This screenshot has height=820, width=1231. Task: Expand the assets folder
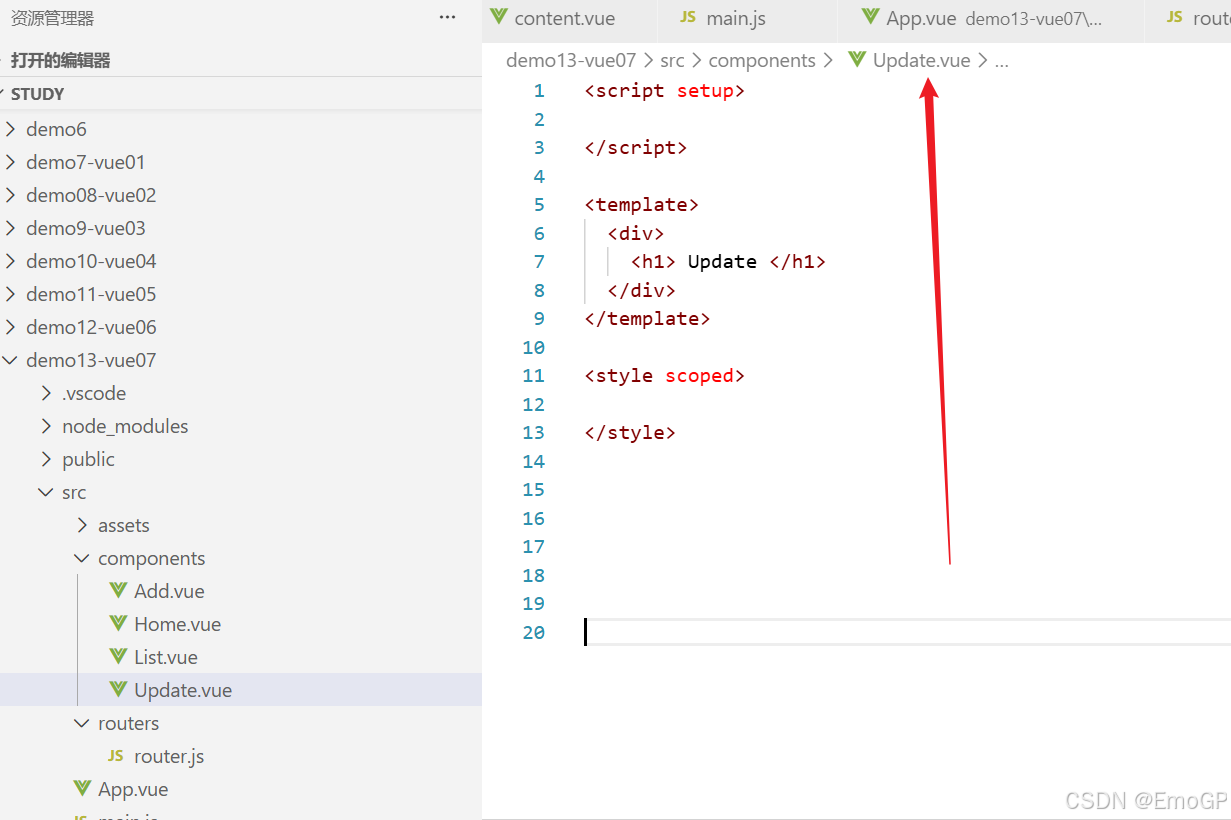coord(83,525)
